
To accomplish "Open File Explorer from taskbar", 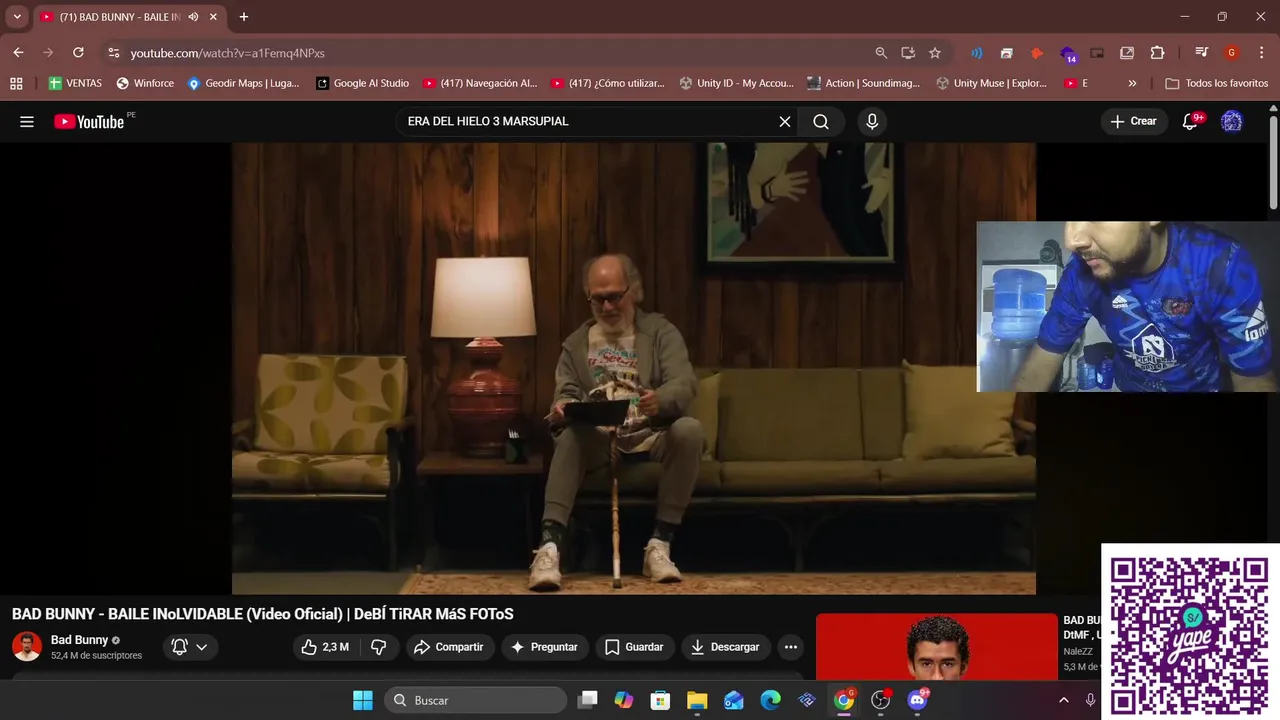I will click(697, 700).
